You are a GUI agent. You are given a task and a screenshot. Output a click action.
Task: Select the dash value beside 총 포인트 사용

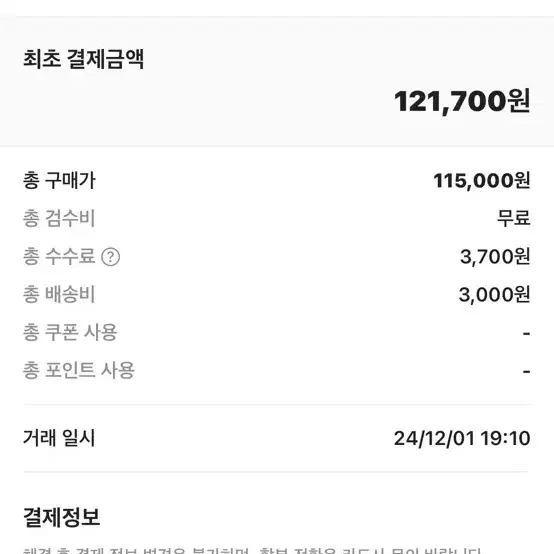[526, 371]
